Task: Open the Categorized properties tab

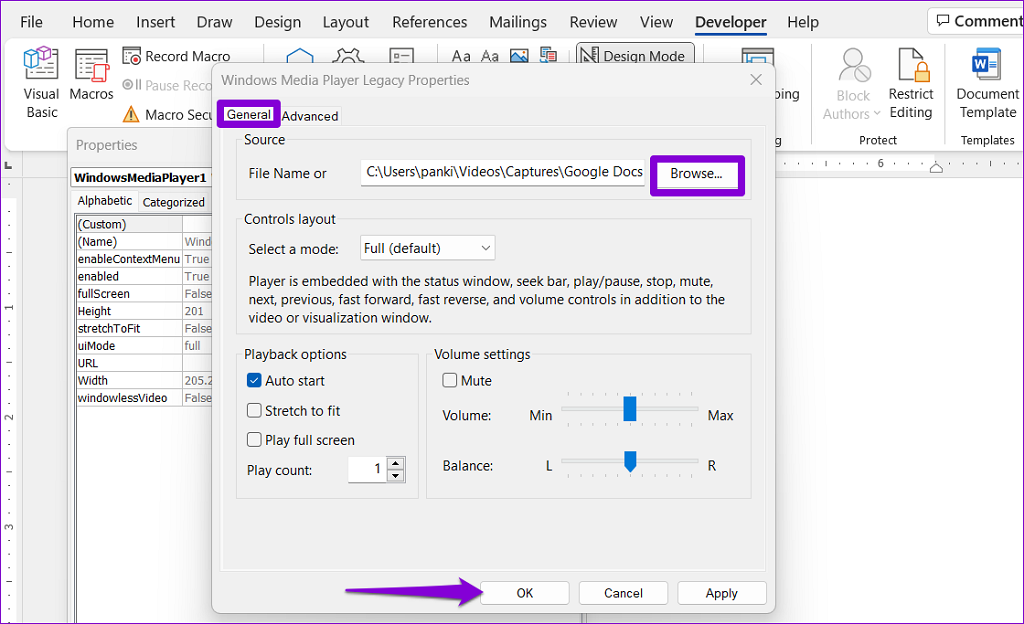Action: click(173, 202)
